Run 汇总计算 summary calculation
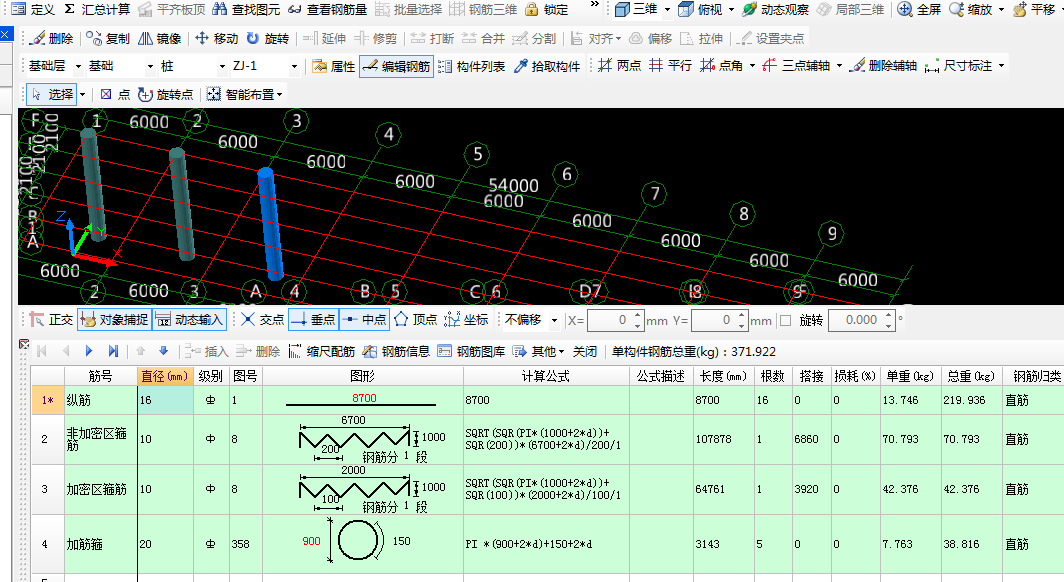Screen dimensions: 1064x582 [97, 9]
